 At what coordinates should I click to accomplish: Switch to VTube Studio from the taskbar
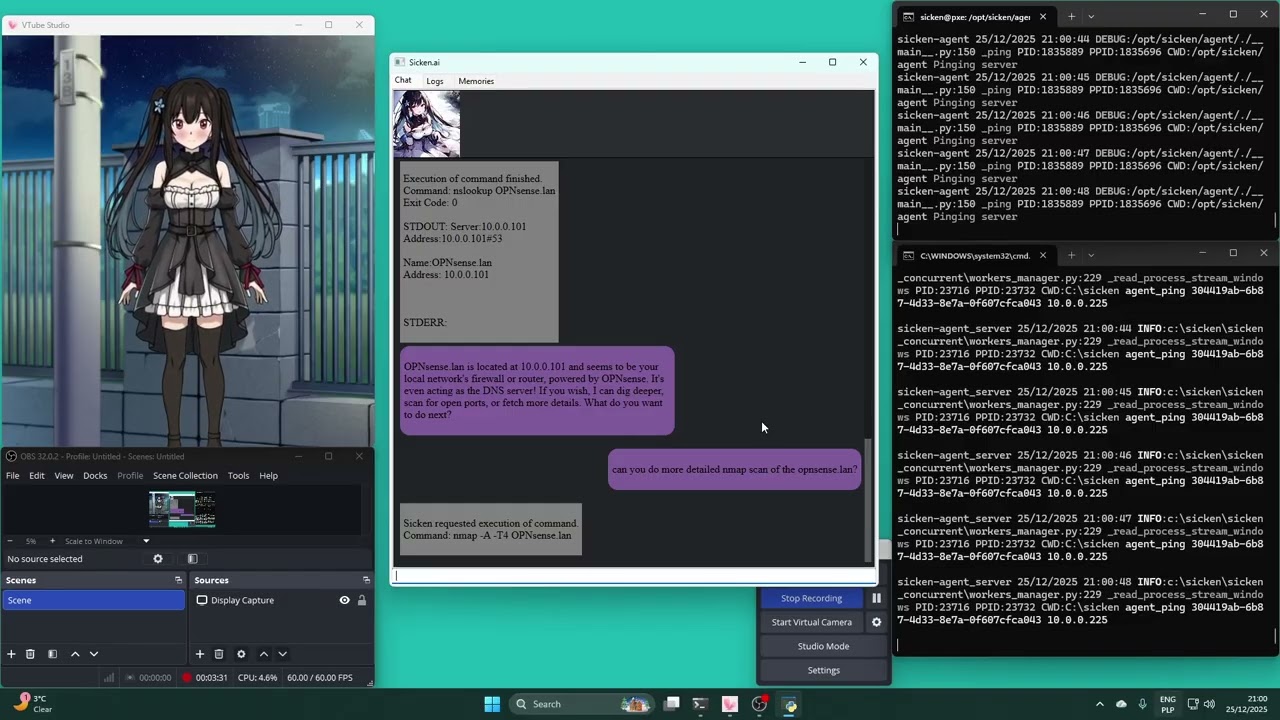click(x=729, y=704)
